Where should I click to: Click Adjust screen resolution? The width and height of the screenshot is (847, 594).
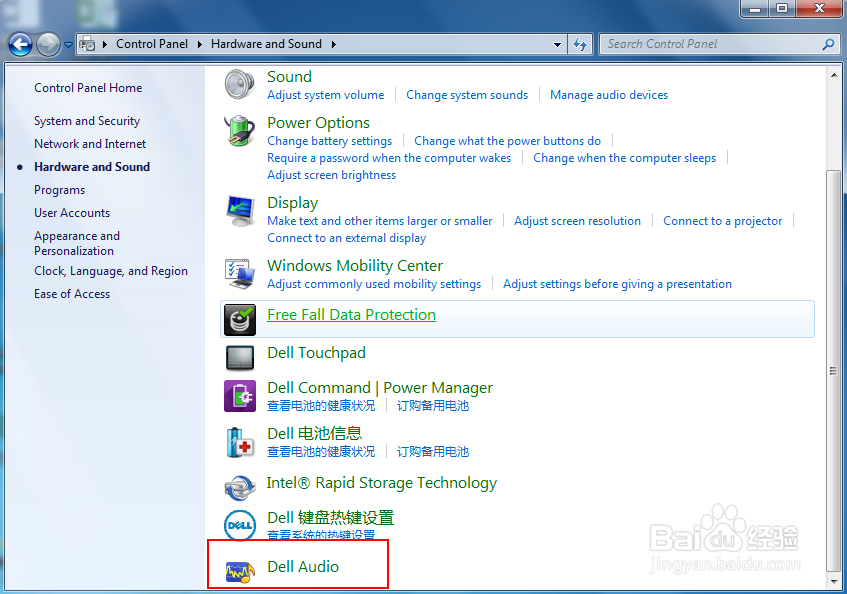tap(577, 221)
